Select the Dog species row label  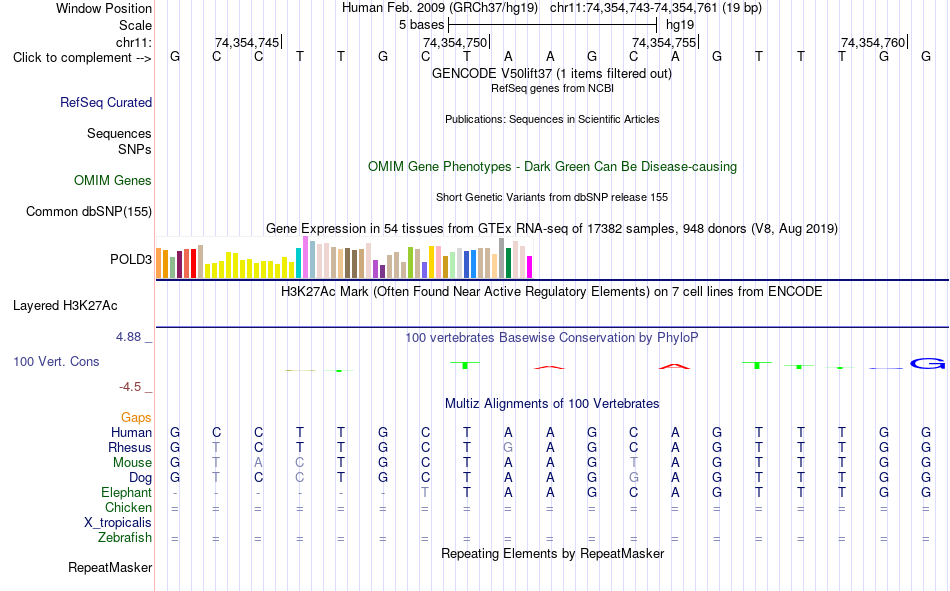(141, 478)
